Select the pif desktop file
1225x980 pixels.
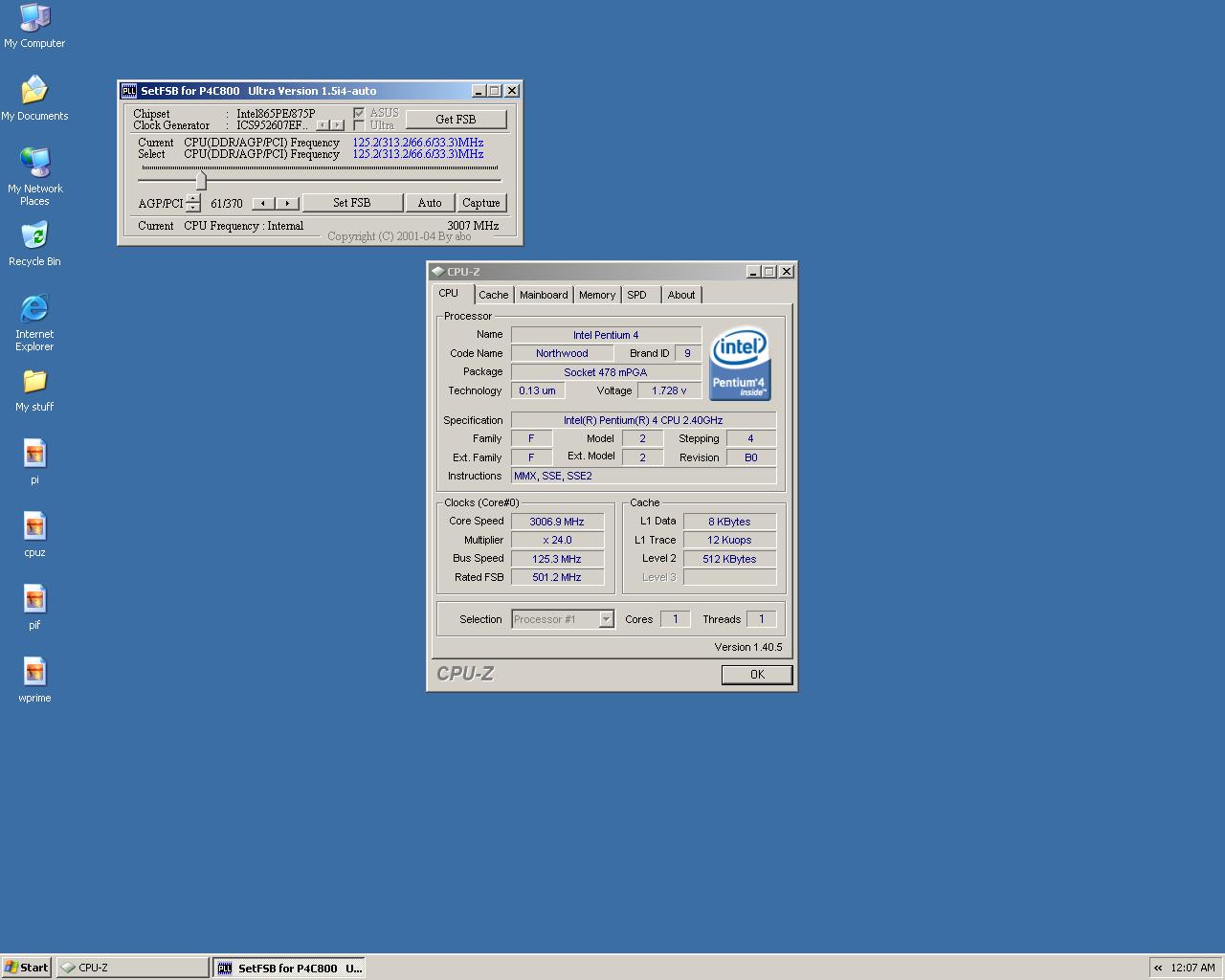(34, 608)
